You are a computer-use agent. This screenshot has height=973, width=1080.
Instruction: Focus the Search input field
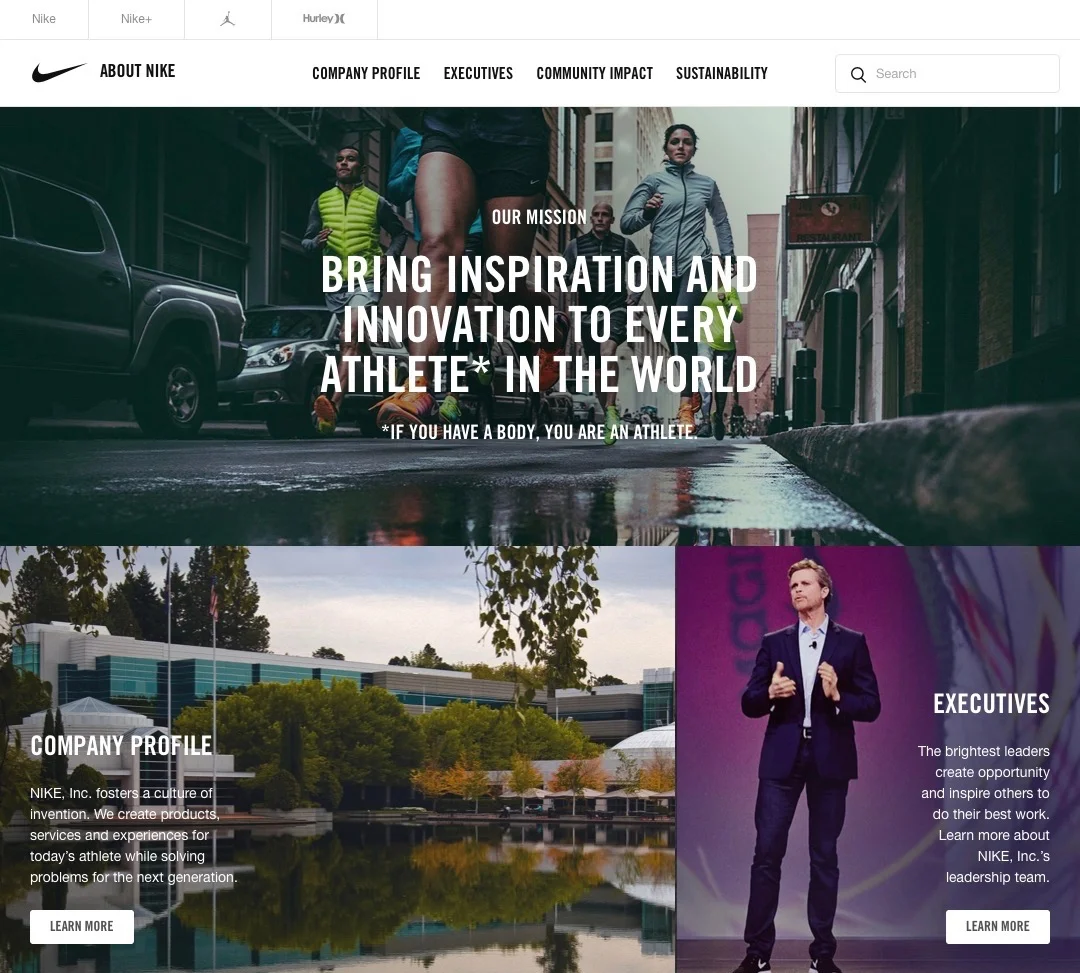coord(947,74)
